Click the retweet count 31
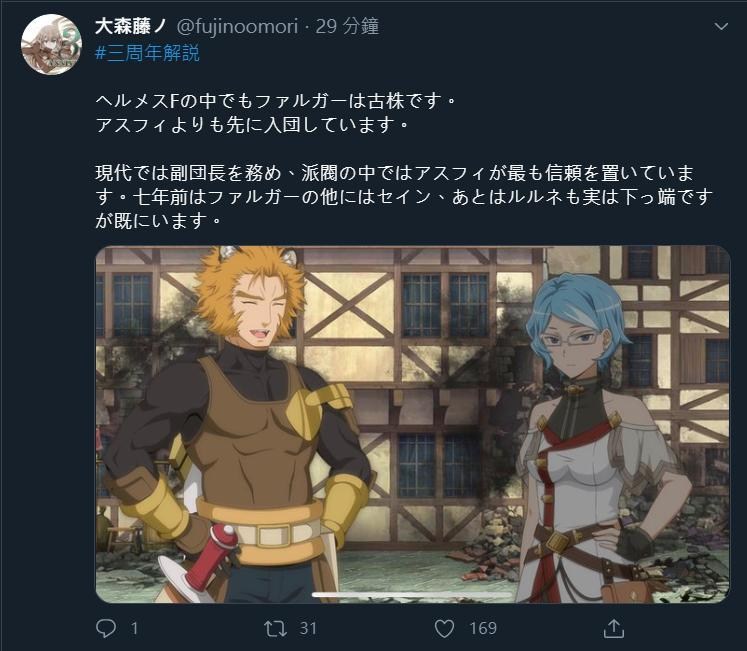Image resolution: width=747 pixels, height=651 pixels. coord(308,628)
